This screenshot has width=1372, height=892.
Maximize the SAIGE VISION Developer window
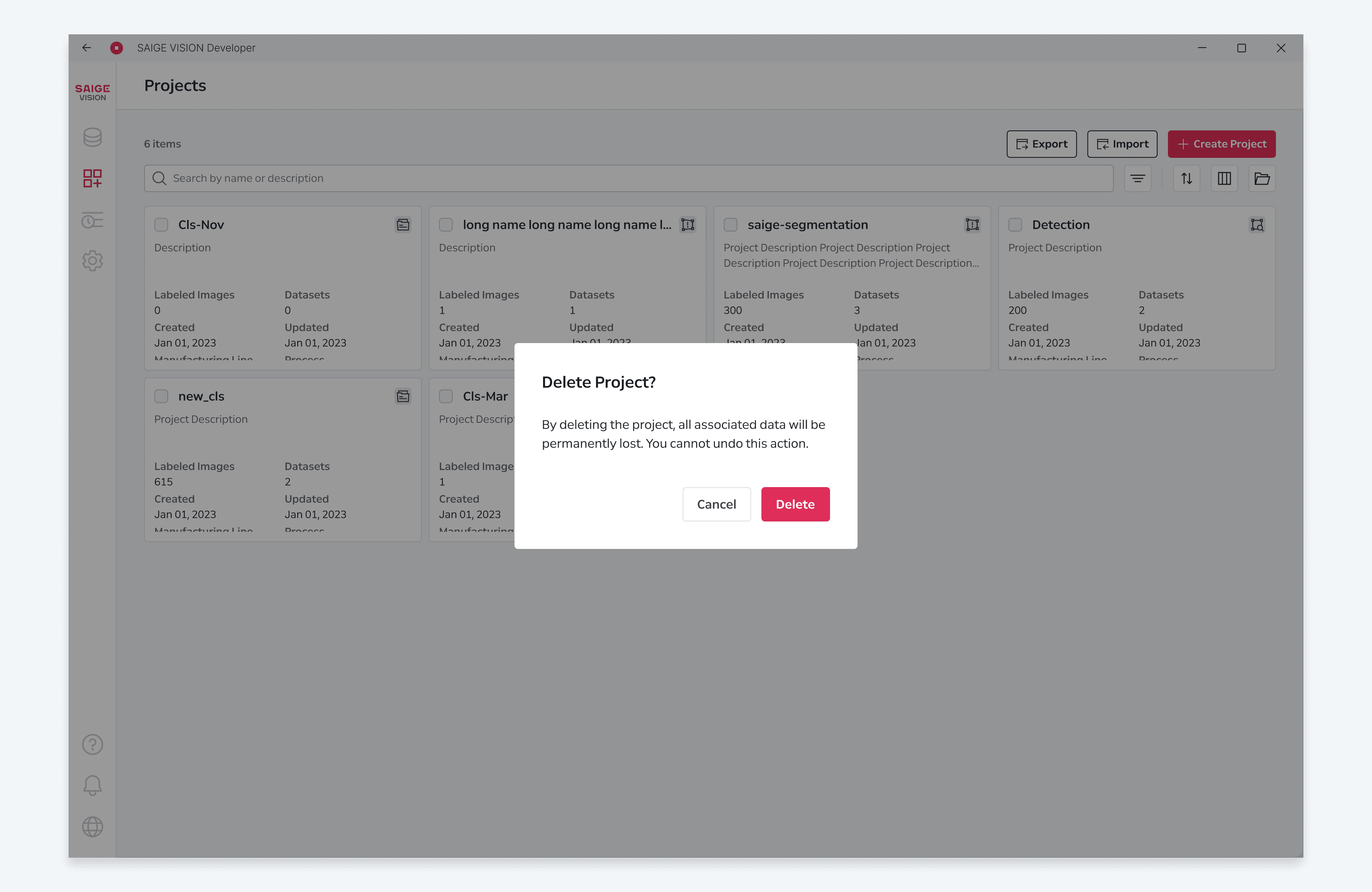tap(1241, 48)
